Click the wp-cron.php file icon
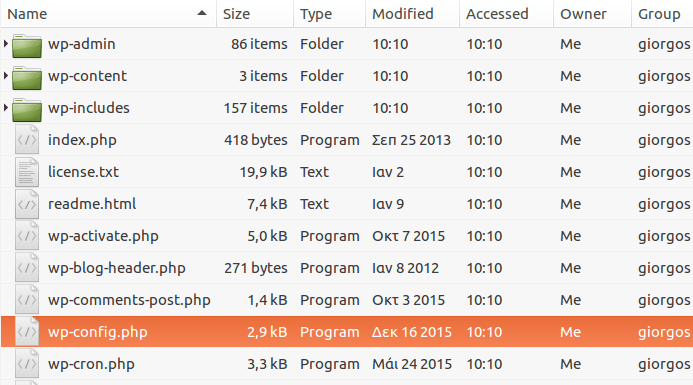693x385 pixels. [x=27, y=364]
